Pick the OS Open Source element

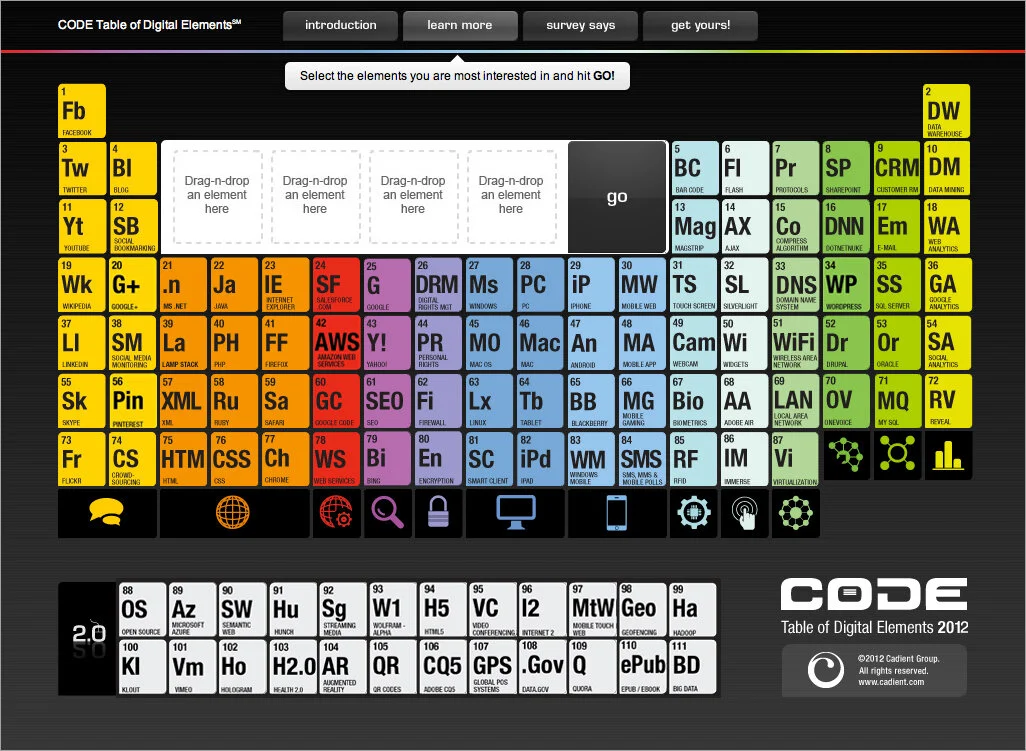point(142,610)
